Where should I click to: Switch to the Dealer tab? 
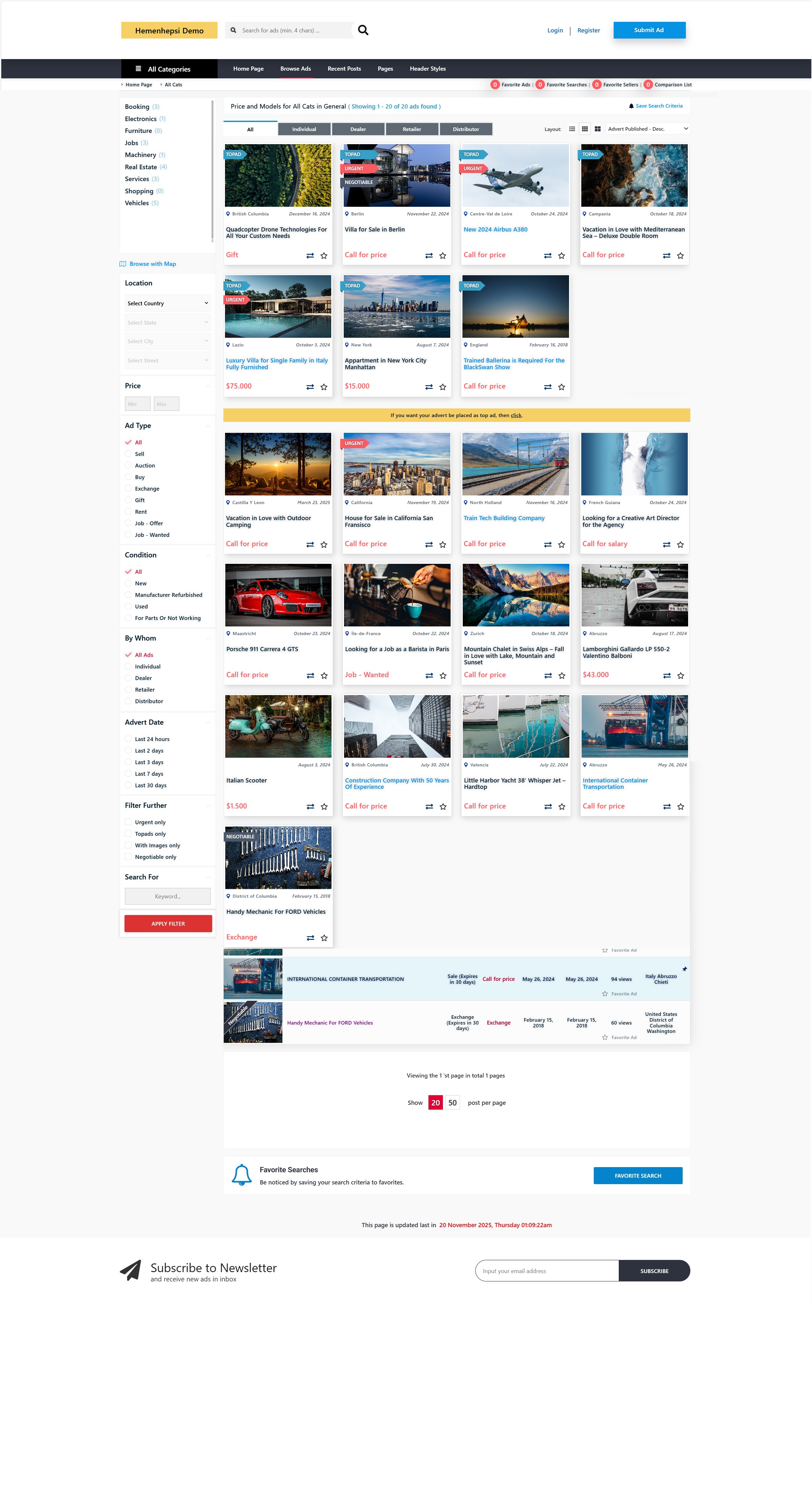pyautogui.click(x=358, y=129)
